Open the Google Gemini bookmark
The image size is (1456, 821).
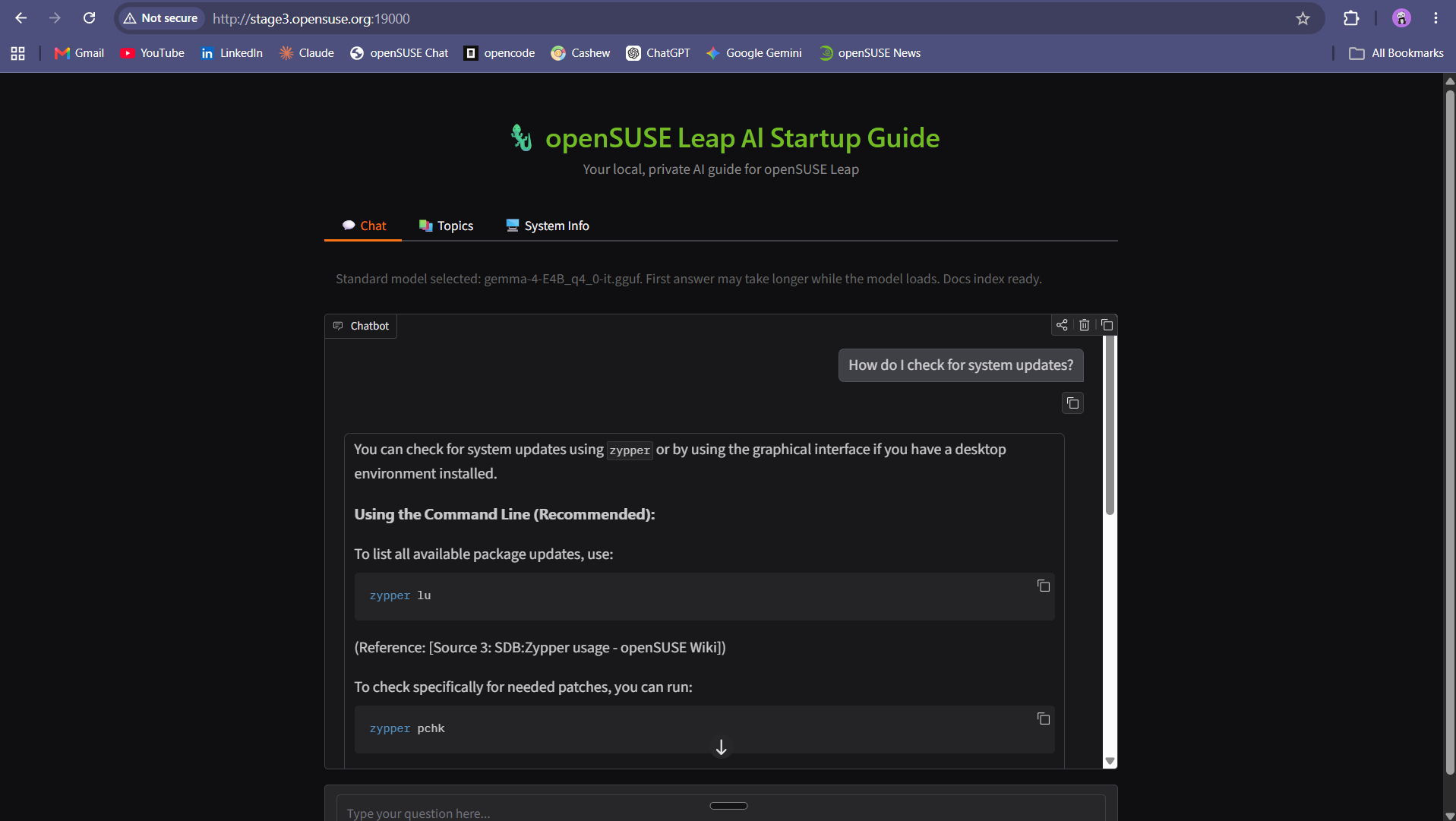(x=754, y=53)
